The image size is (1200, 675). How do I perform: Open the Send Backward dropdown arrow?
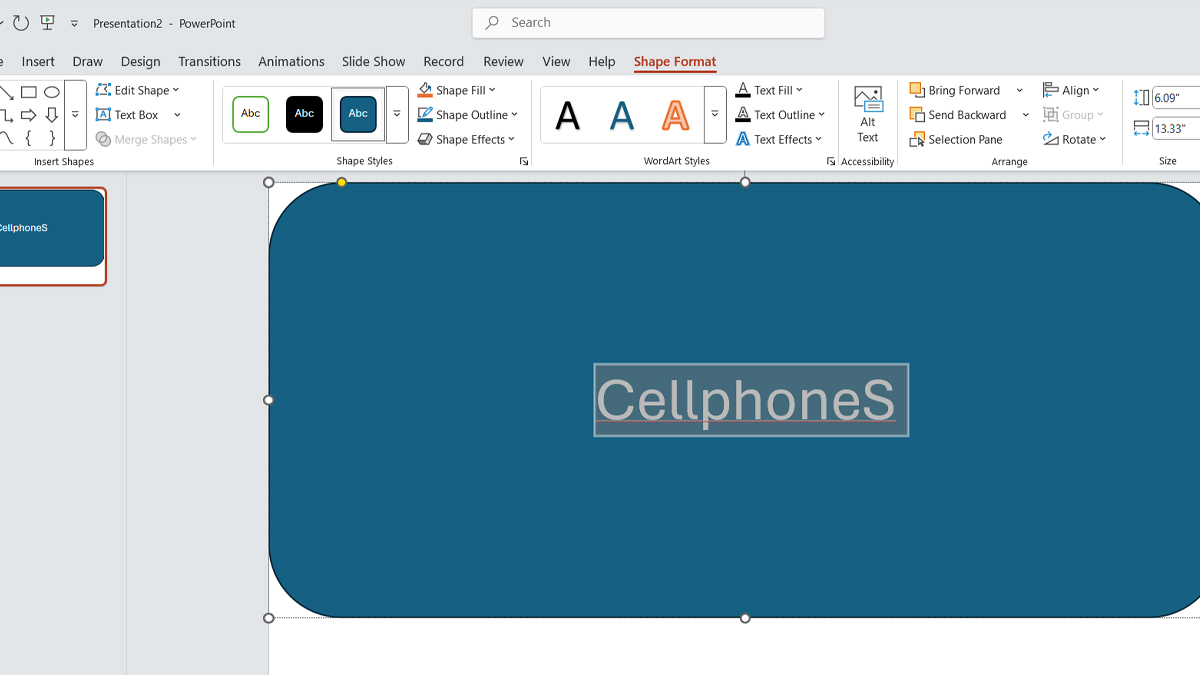click(x=1026, y=115)
